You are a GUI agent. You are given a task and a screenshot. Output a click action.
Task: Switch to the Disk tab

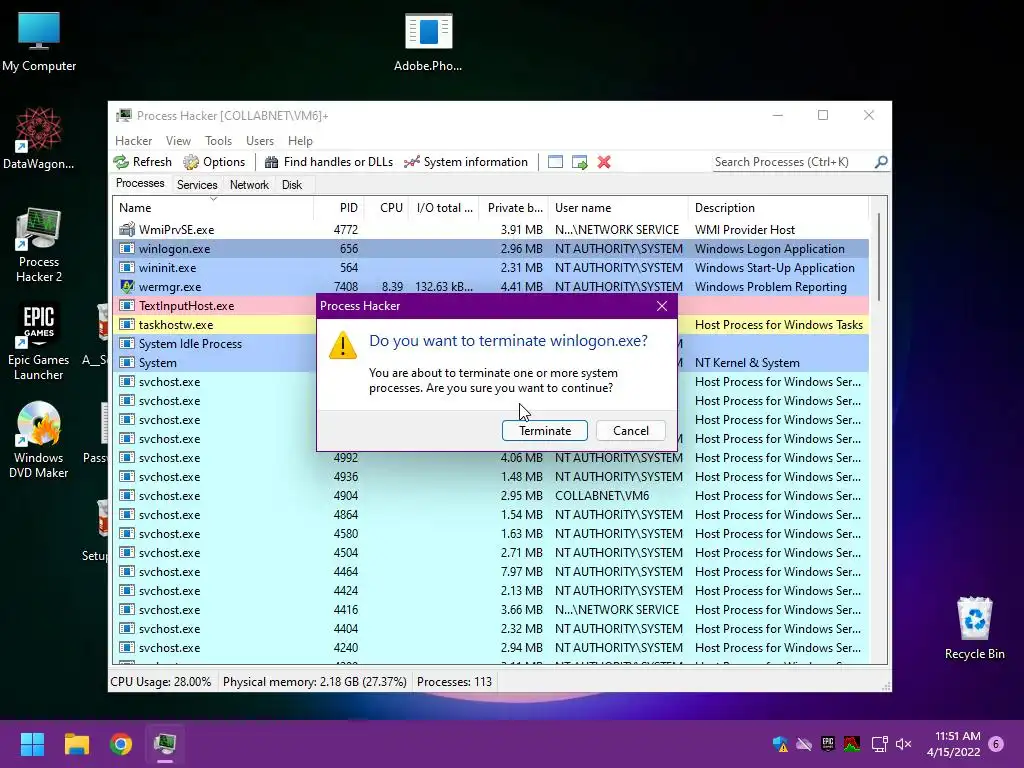tap(292, 185)
